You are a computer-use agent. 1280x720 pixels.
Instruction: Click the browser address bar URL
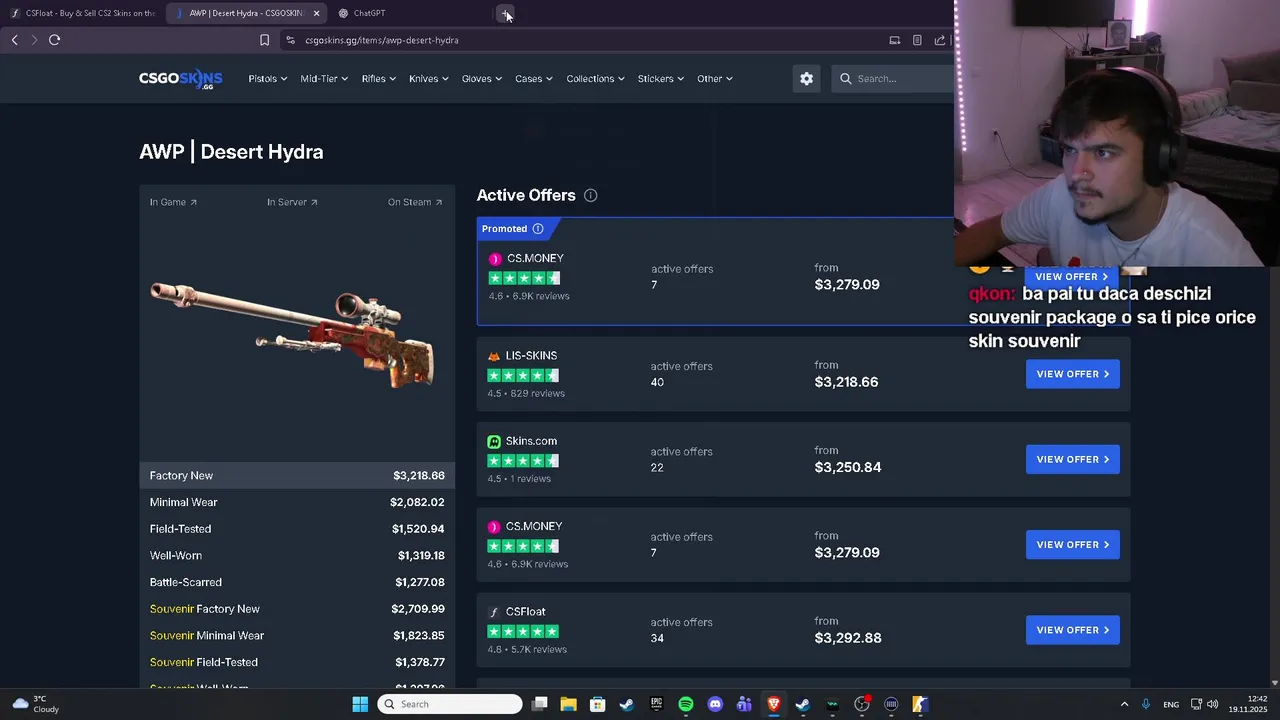point(381,40)
